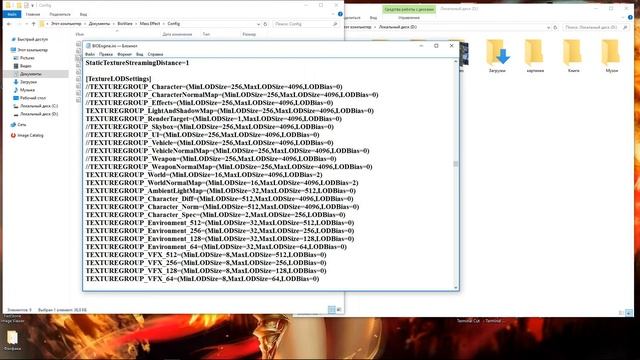Image resolution: width=640 pixels, height=360 pixels.
Task: Click the TEXTUREGROUP_VFX_64 line in Notepad
Action: (x=202, y=279)
